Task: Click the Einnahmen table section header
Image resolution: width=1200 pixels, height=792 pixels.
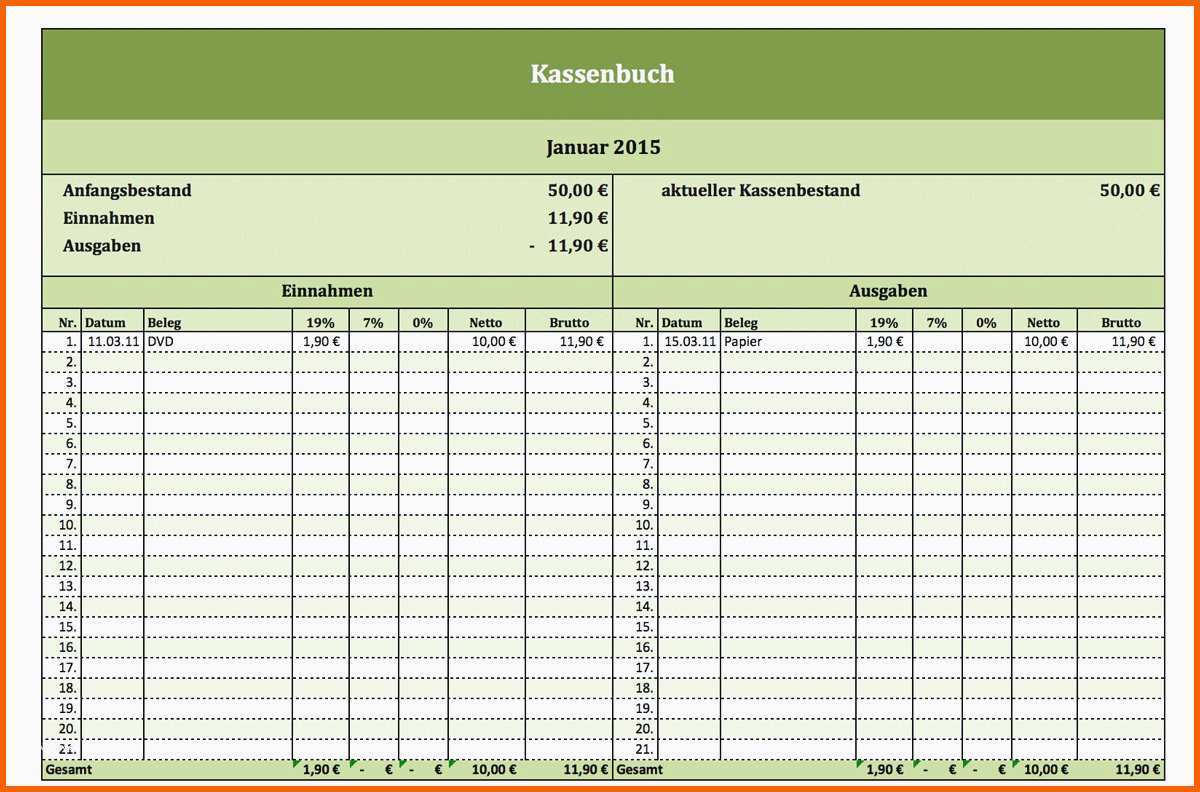Action: point(327,291)
